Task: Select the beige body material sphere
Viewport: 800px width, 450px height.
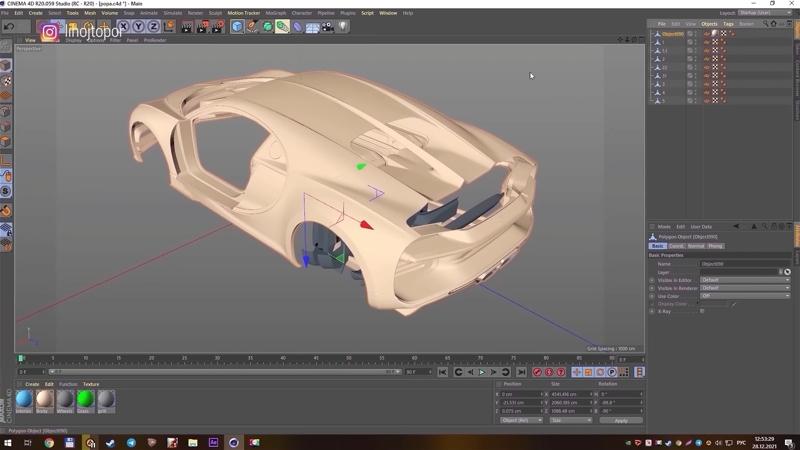Action: (x=44, y=398)
